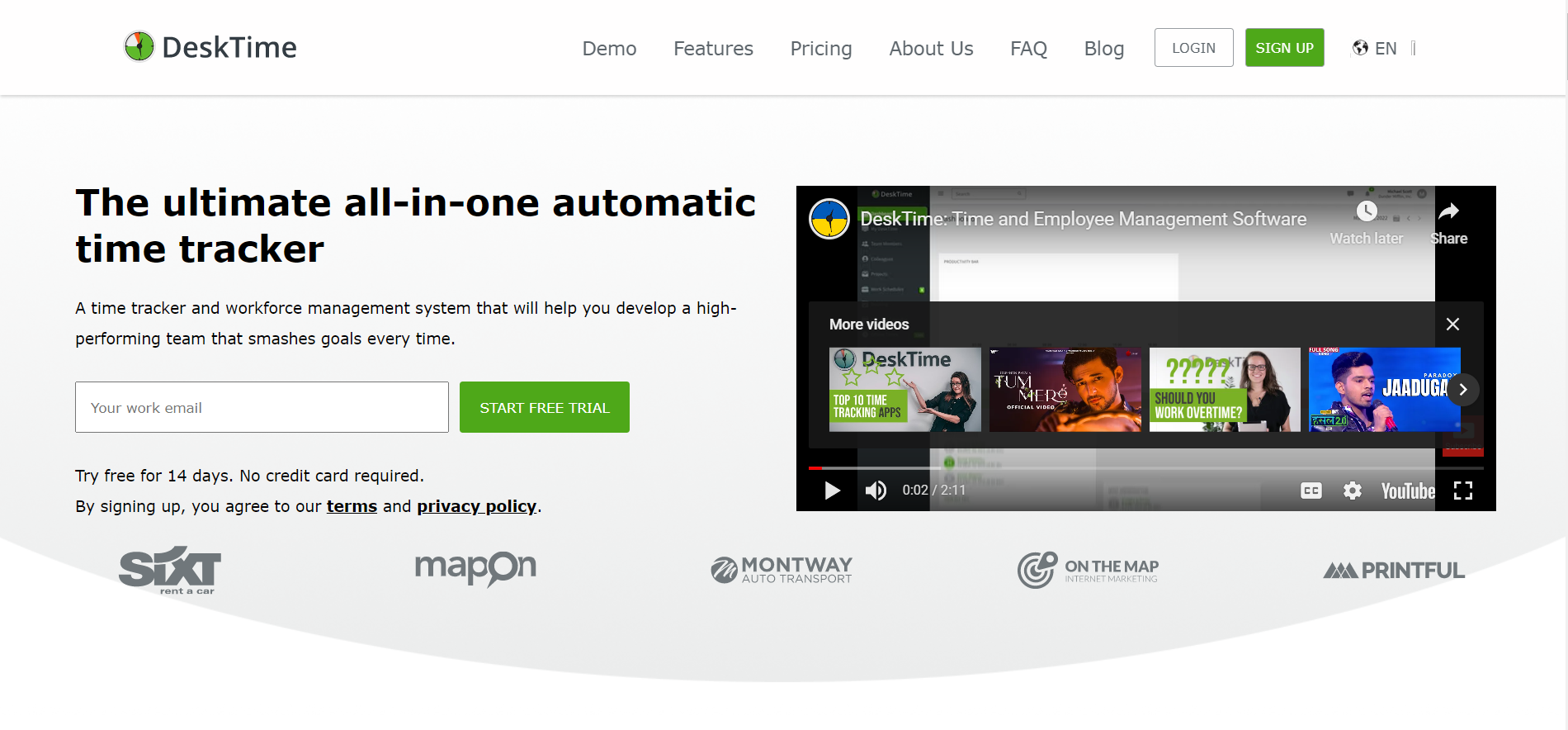Play the DeskTime video
This screenshot has width=1568, height=730.
[832, 491]
